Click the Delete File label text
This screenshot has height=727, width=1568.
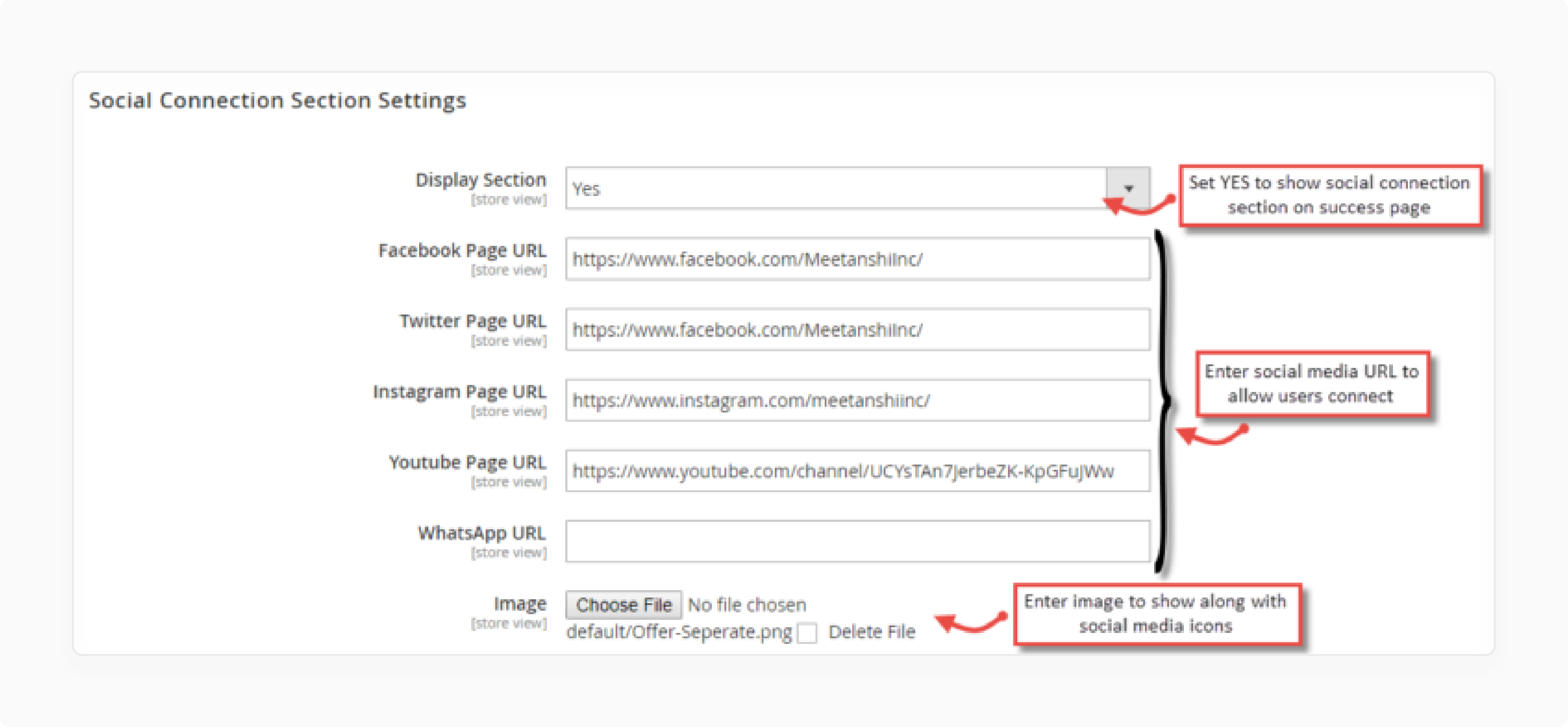pos(871,632)
